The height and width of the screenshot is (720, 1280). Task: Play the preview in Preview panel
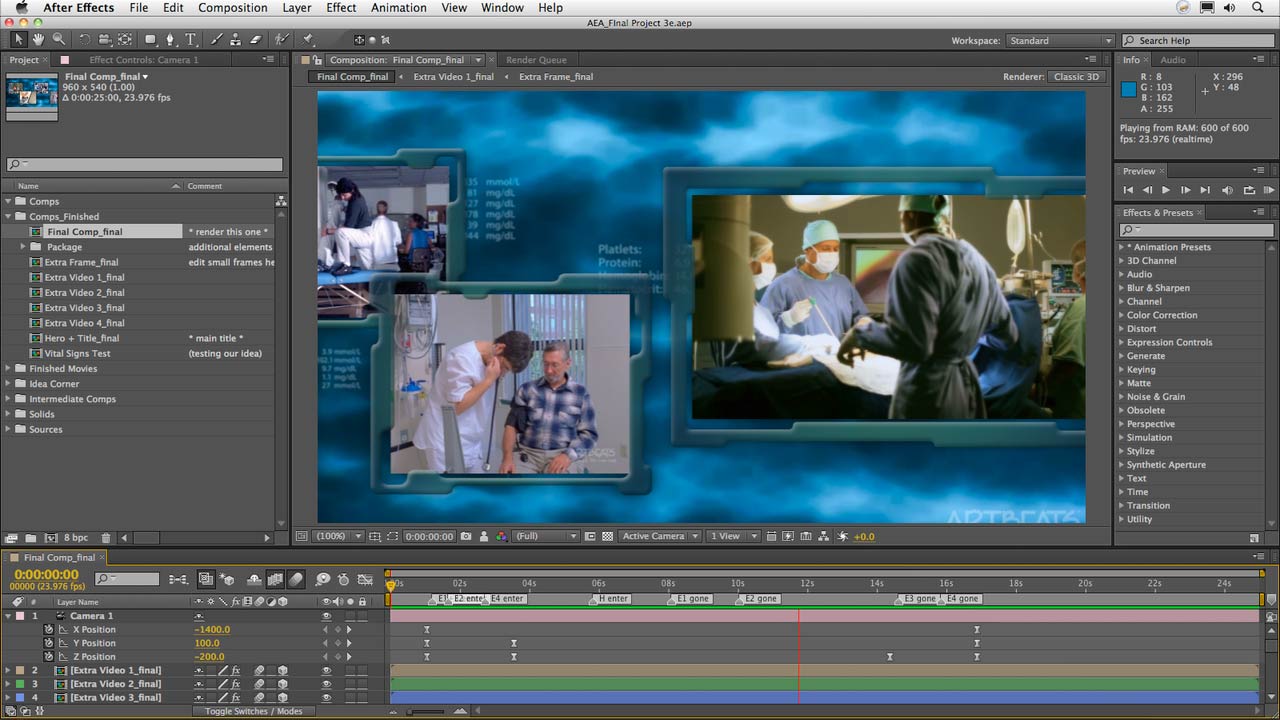(x=1166, y=190)
